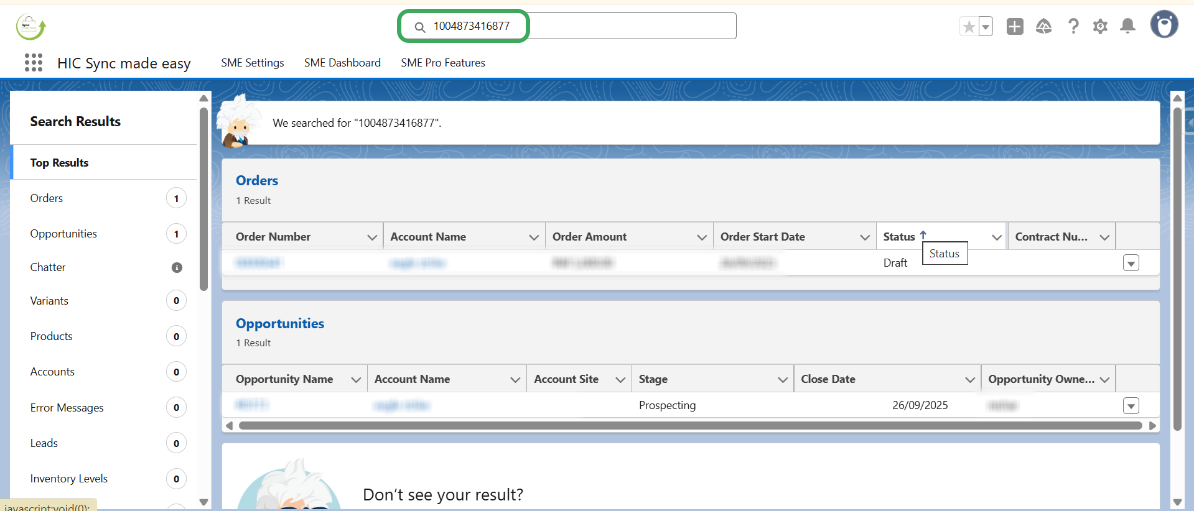Open Stage column dropdown
This screenshot has width=1194, height=511.
click(782, 379)
